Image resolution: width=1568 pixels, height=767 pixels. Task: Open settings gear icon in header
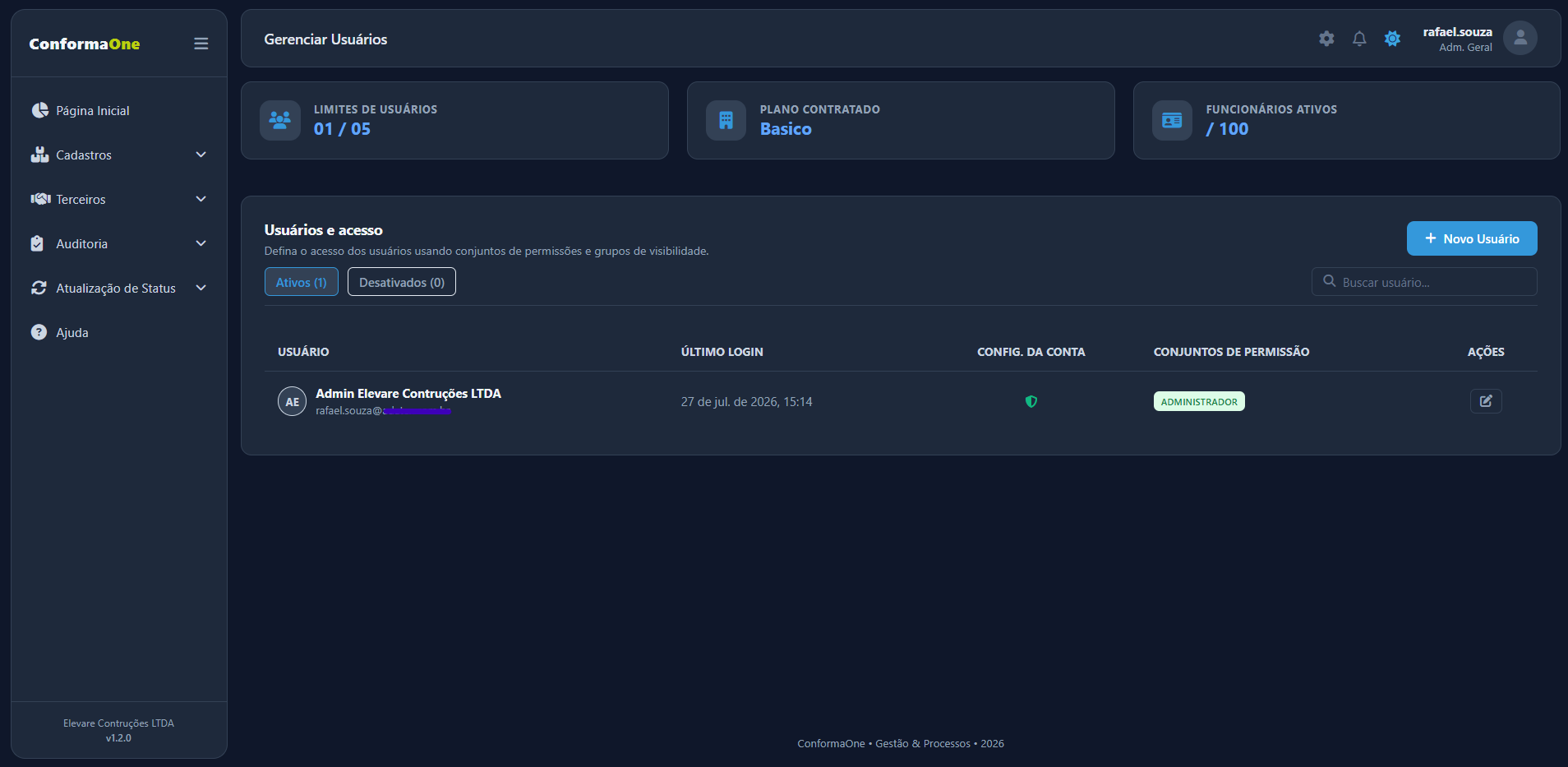pyautogui.click(x=1326, y=39)
